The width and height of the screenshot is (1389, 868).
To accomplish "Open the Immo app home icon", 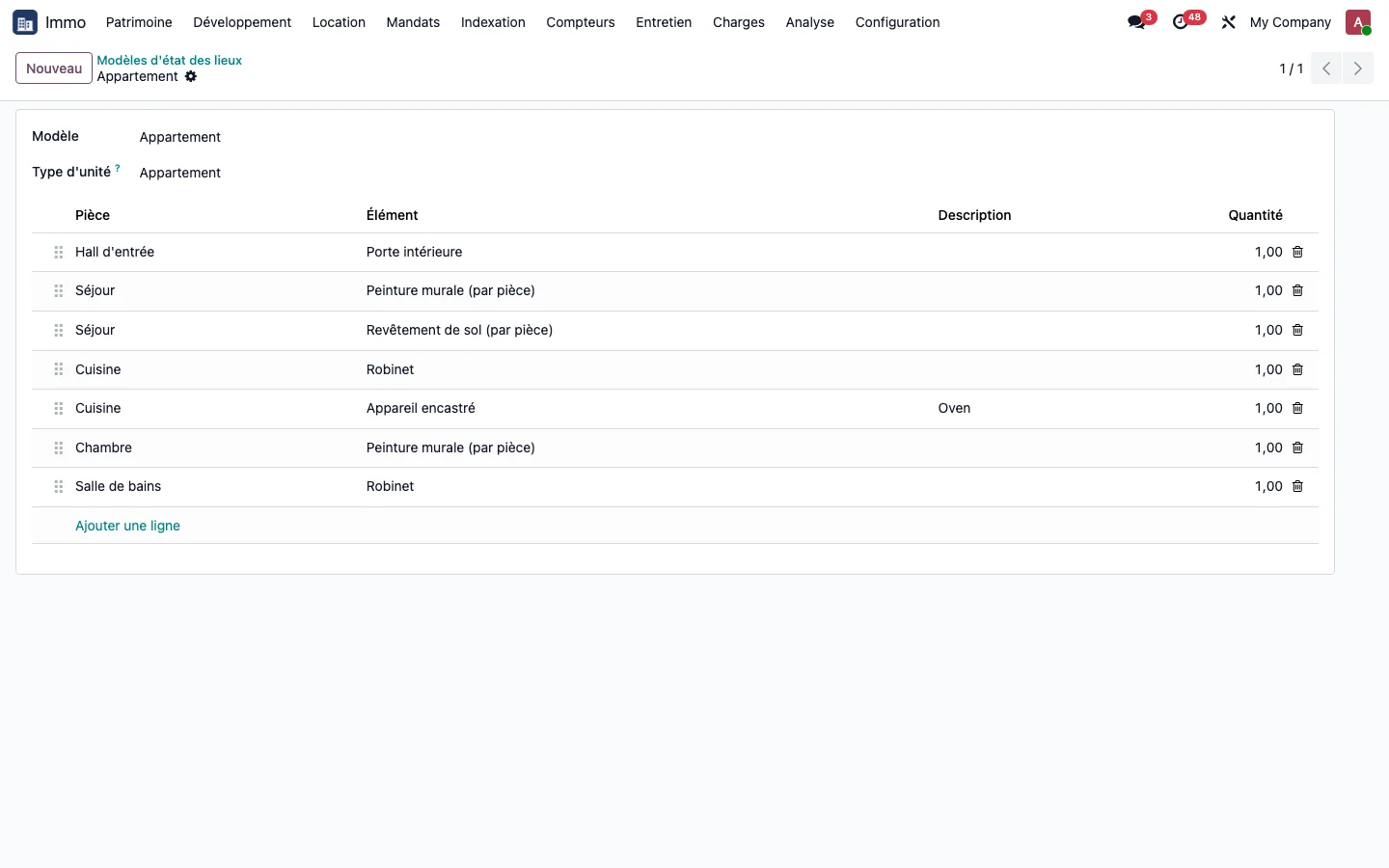I will tap(25, 22).
